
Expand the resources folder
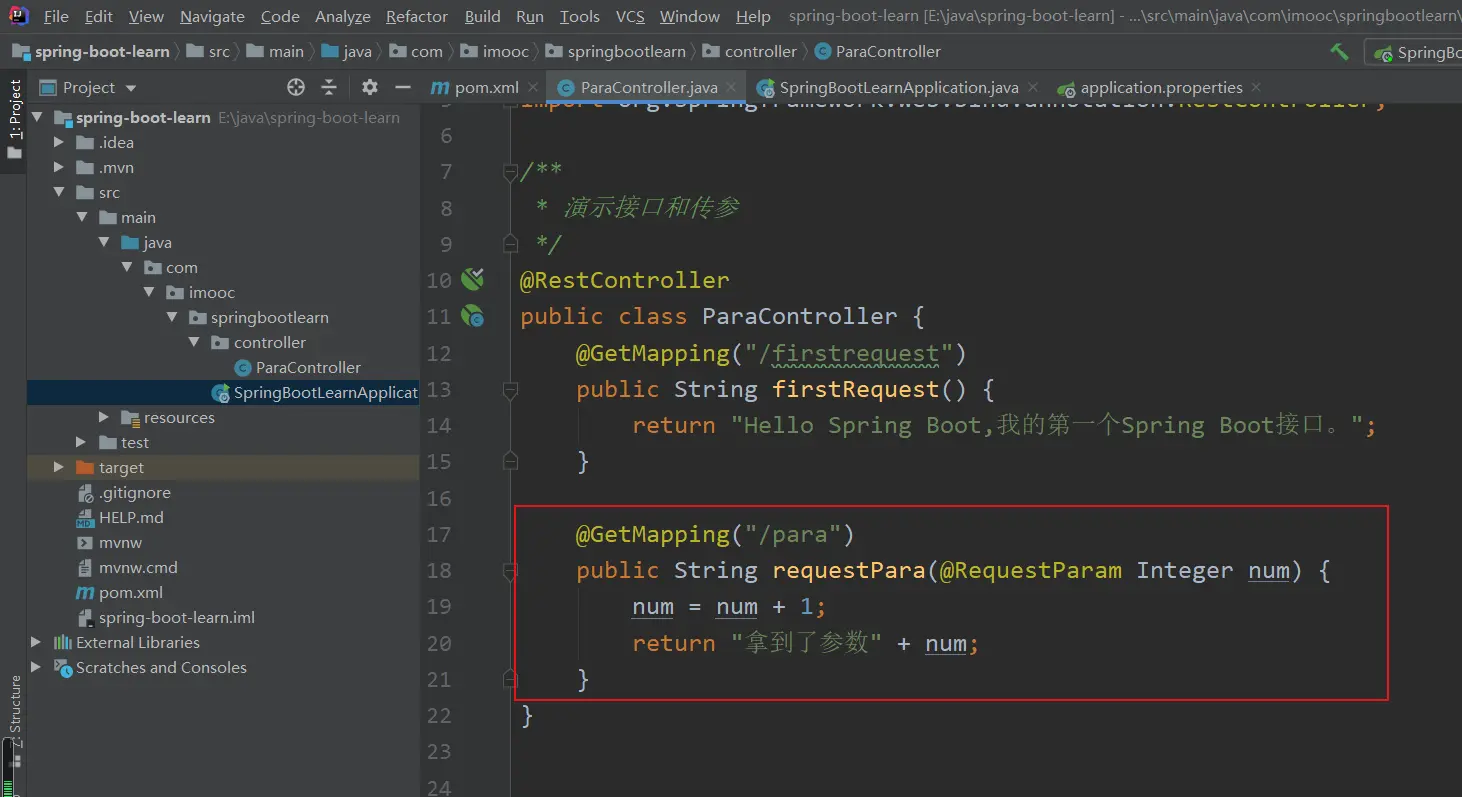click(x=104, y=417)
